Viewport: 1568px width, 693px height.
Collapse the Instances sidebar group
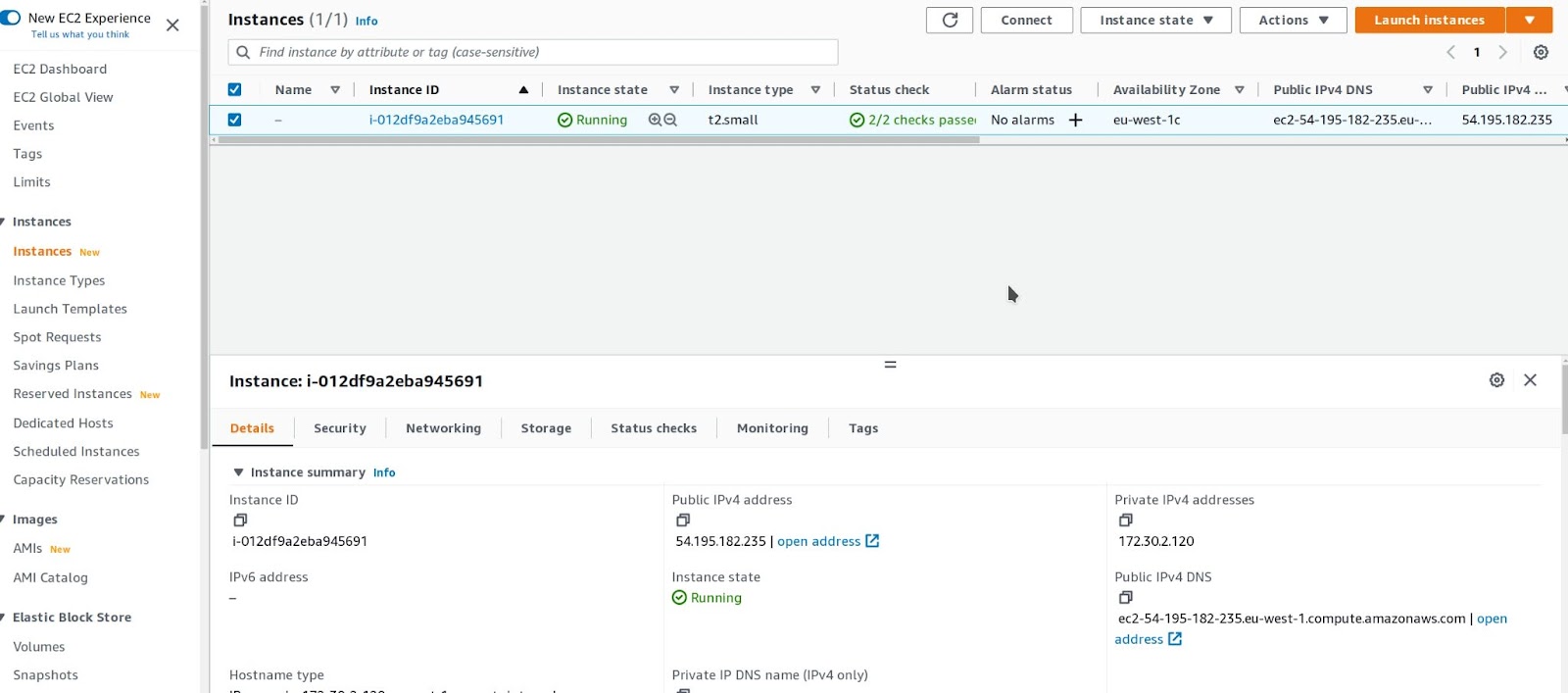[4, 222]
